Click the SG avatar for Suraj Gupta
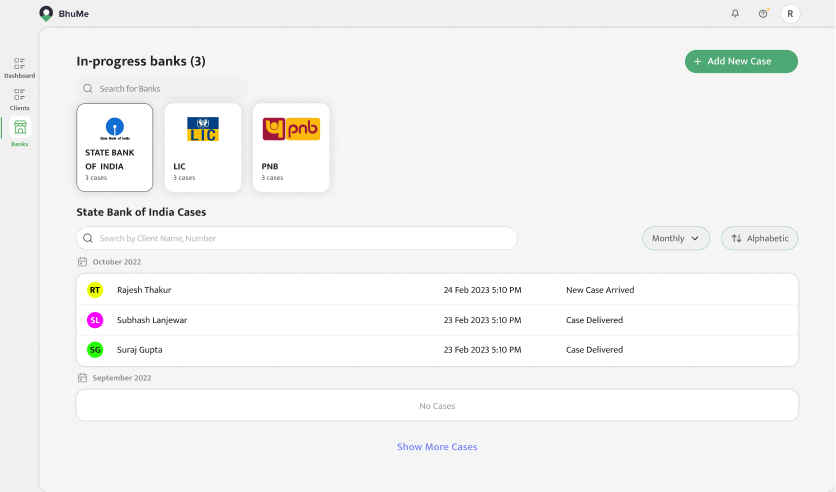 coord(95,350)
